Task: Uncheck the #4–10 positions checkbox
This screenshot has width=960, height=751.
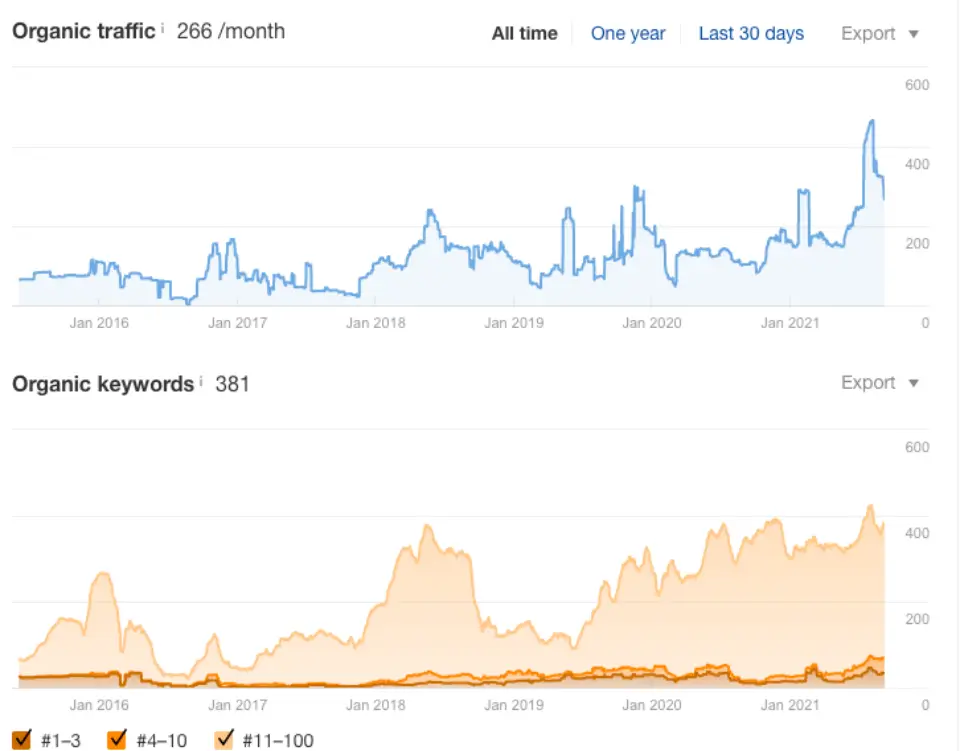Action: [x=117, y=739]
